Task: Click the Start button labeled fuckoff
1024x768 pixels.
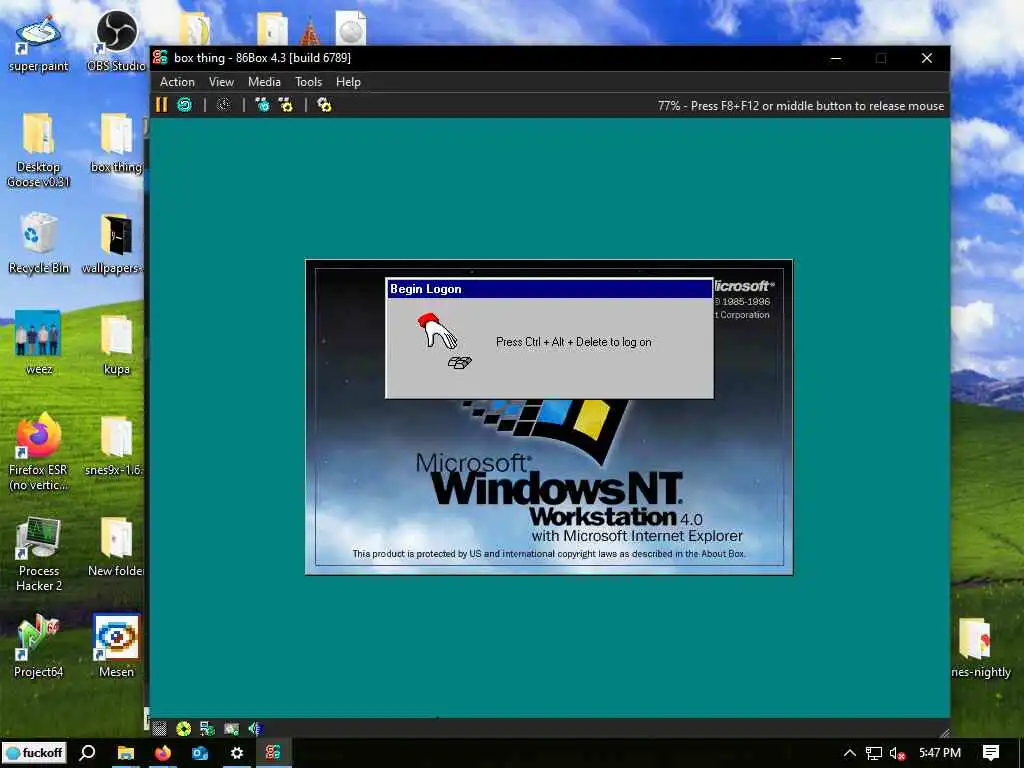Action: [34, 753]
